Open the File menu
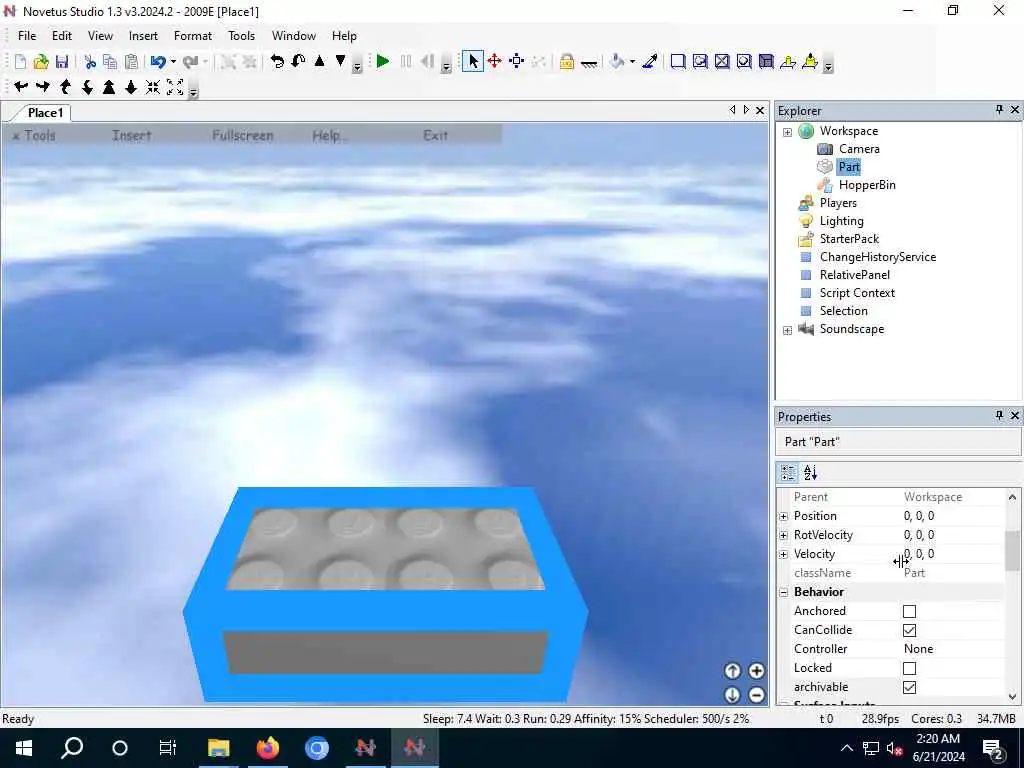The width and height of the screenshot is (1024, 768). tap(27, 36)
